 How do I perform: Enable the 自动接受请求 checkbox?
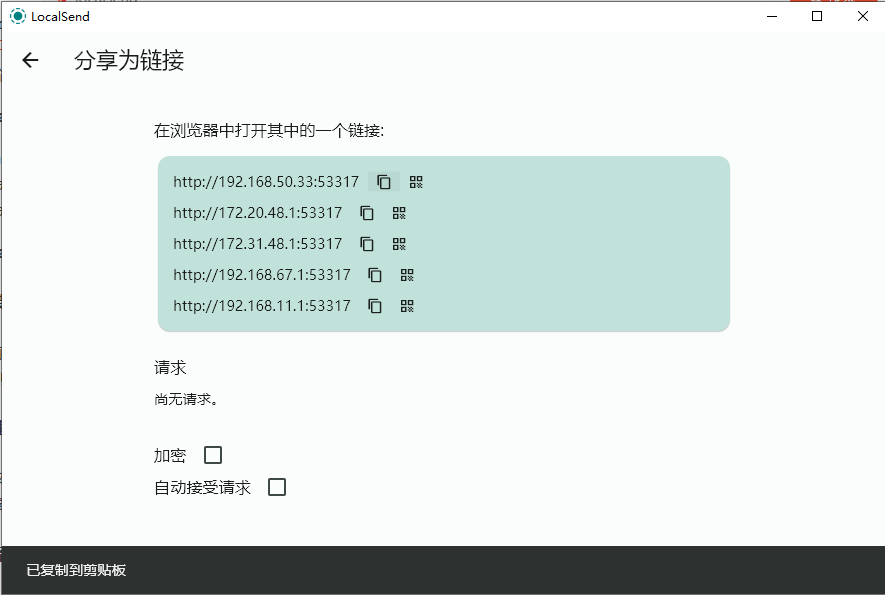point(277,487)
